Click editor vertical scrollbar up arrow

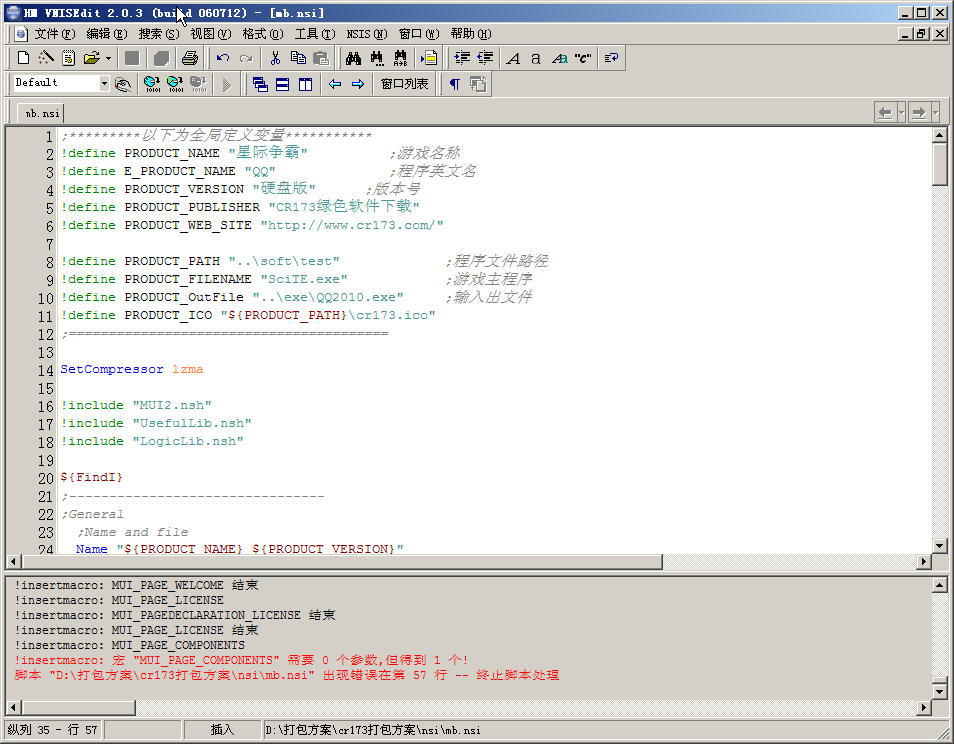[x=939, y=135]
